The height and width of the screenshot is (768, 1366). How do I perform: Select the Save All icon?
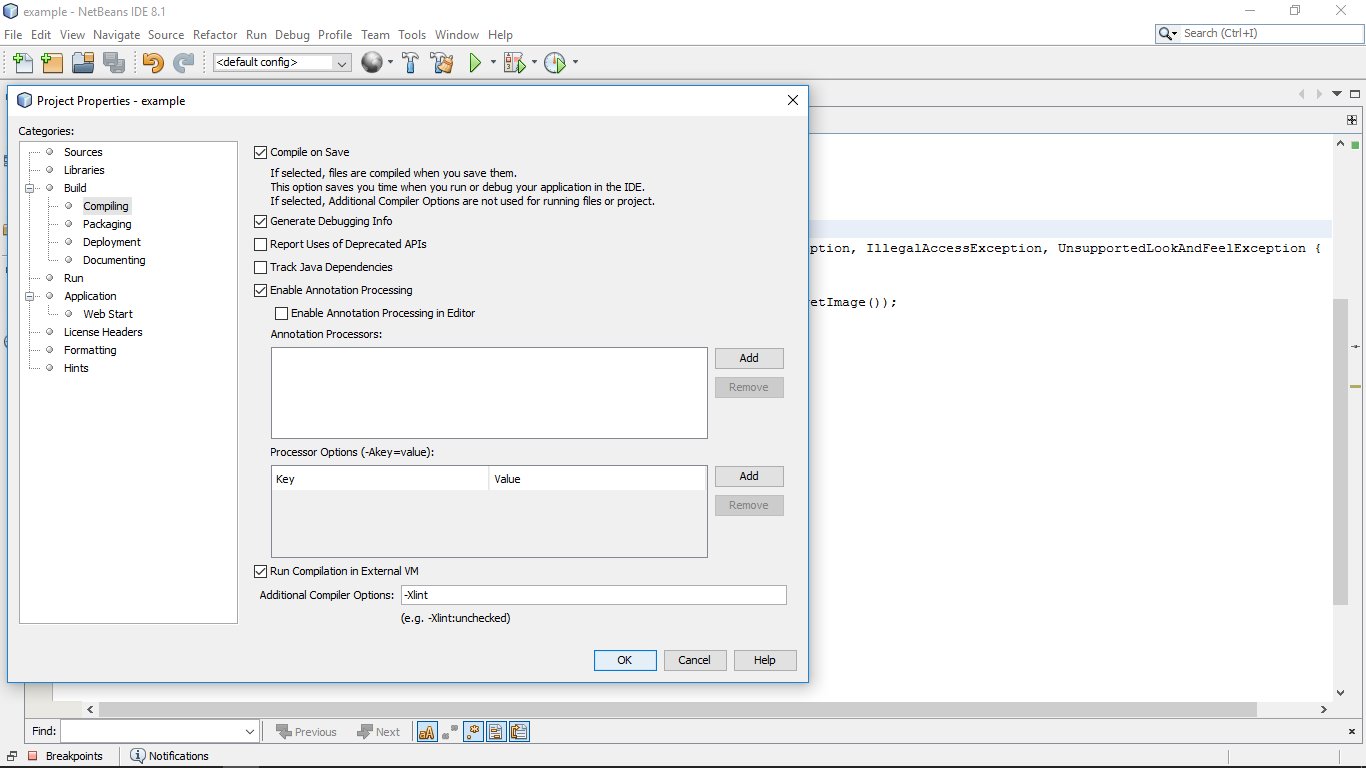click(x=115, y=62)
